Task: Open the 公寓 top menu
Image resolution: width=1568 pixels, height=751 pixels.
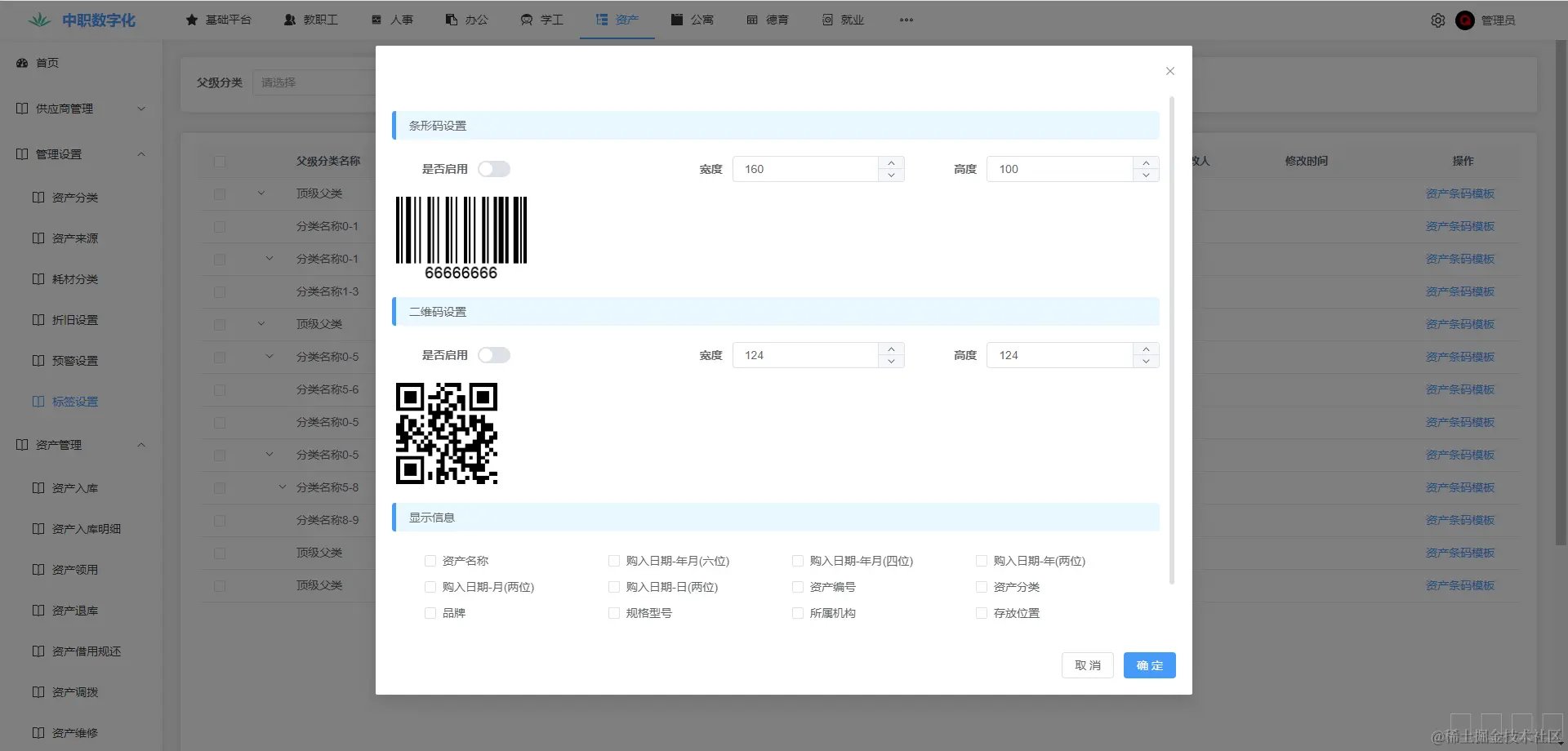Action: point(693,20)
